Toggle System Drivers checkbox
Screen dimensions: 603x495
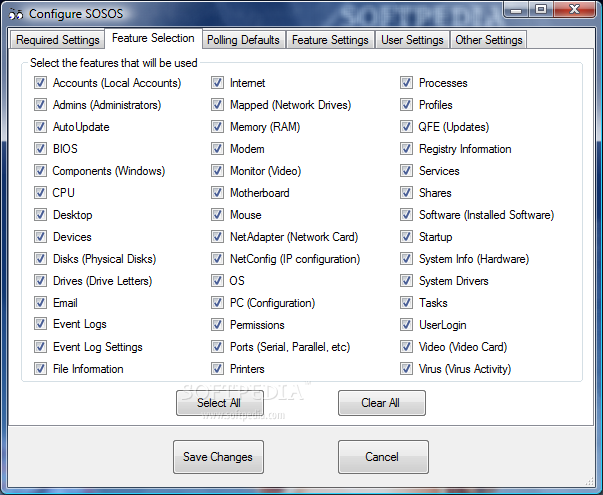[406, 280]
